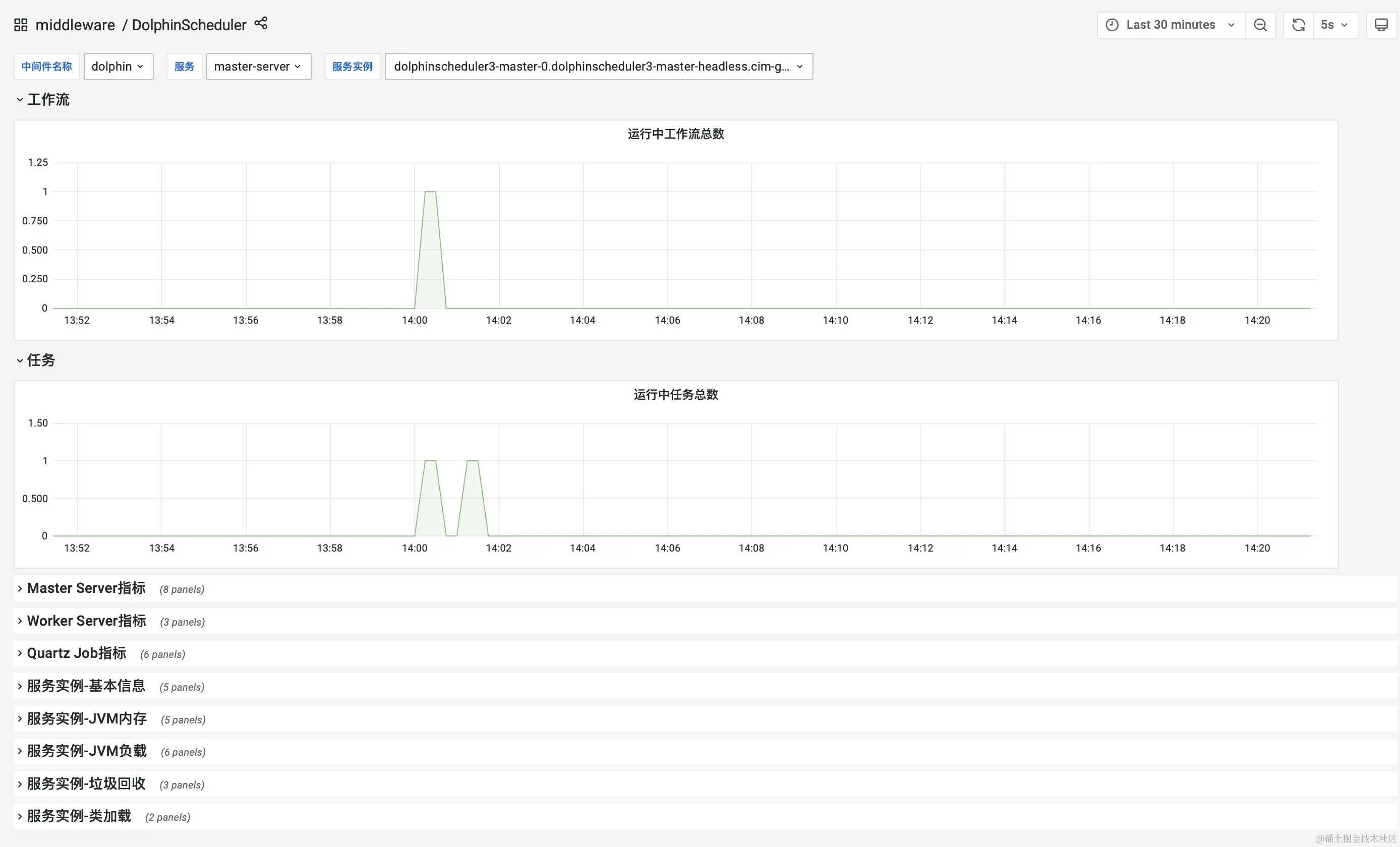
Task: Expand the Worker Server指标 row
Action: (86, 621)
